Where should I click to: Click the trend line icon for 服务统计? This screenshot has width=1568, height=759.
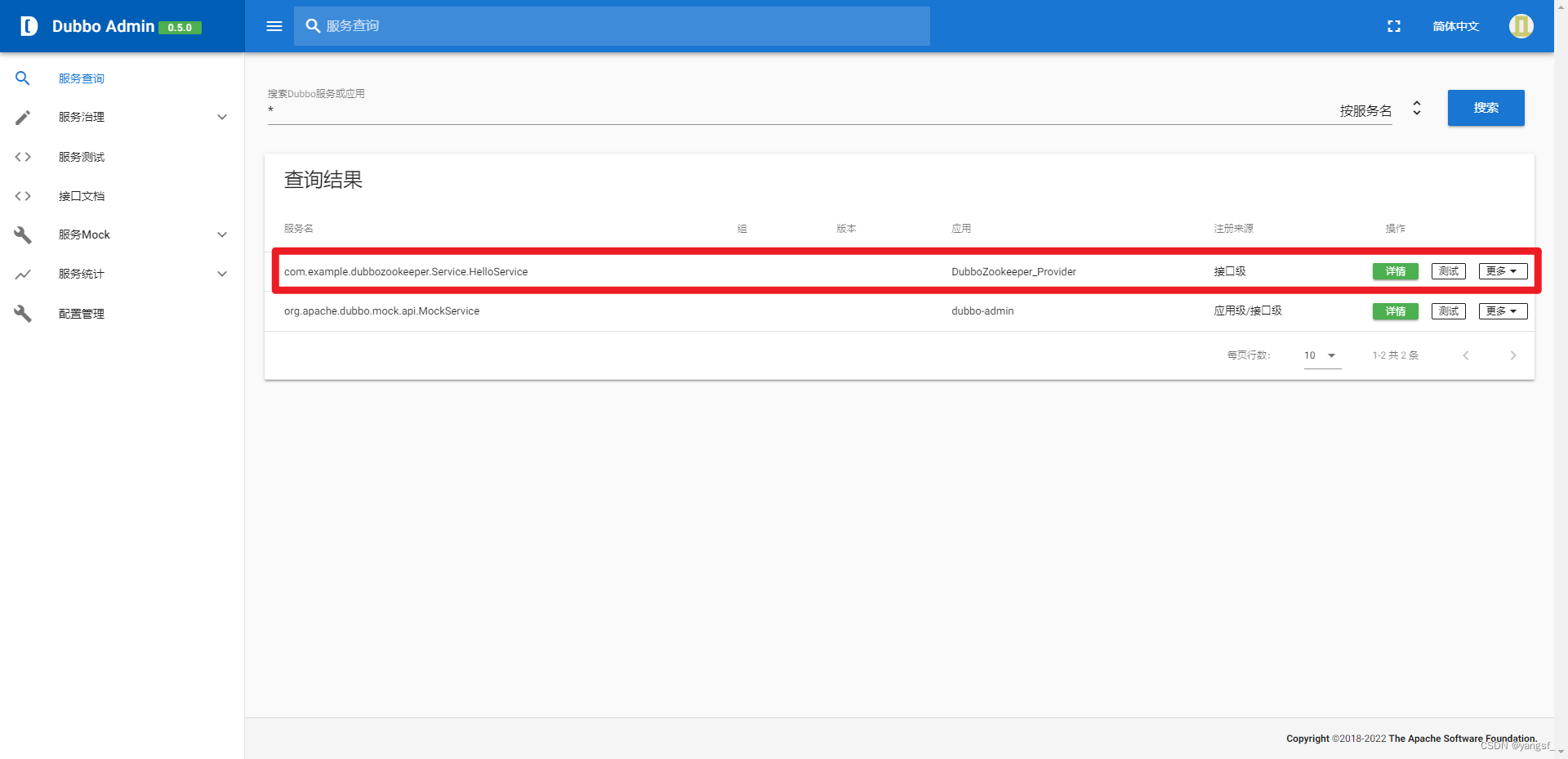[23, 275]
